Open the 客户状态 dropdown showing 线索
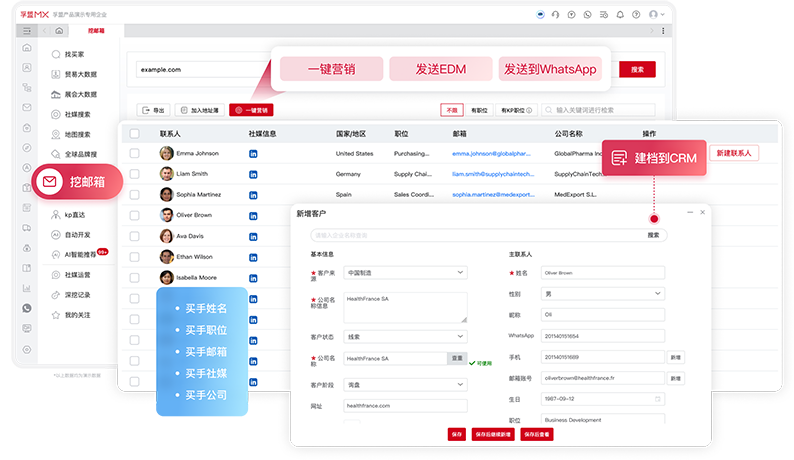 [405, 336]
